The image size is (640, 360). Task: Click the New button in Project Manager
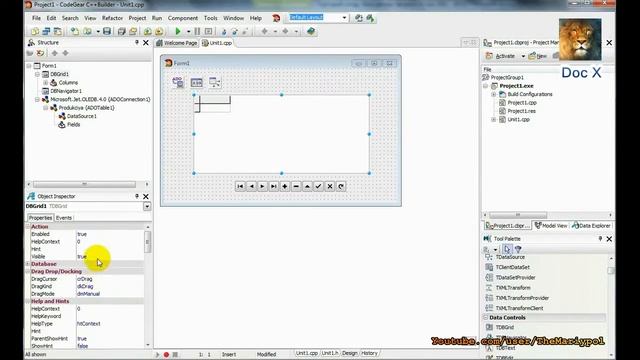[x=538, y=56]
